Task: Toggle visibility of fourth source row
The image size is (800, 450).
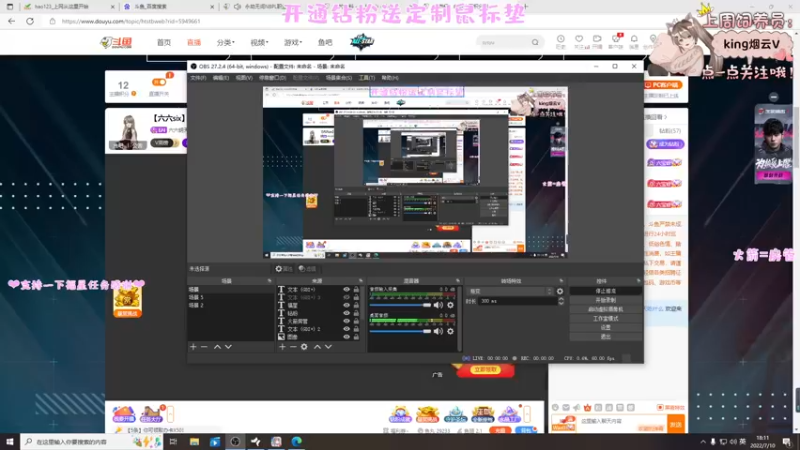Action: click(346, 313)
